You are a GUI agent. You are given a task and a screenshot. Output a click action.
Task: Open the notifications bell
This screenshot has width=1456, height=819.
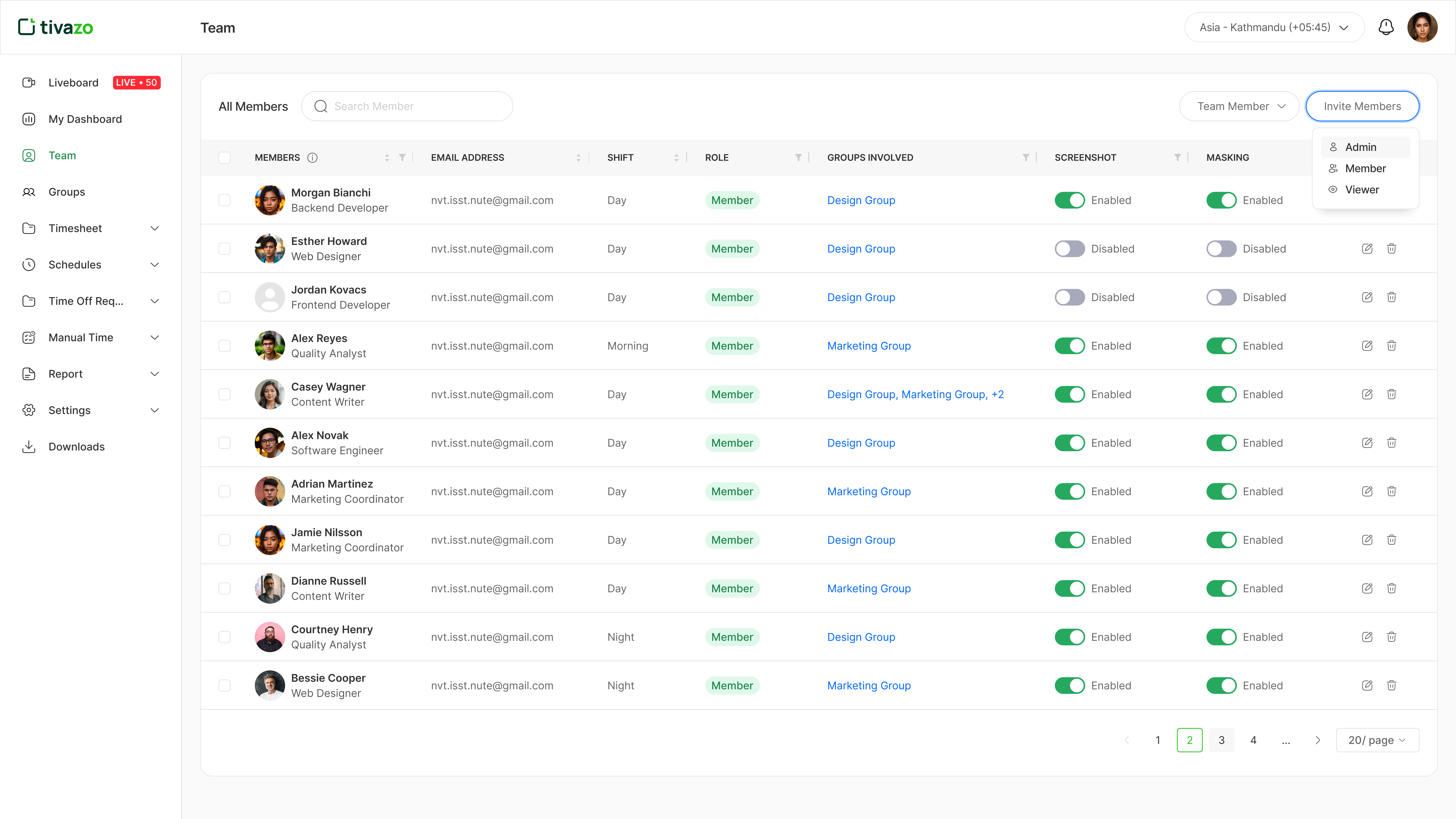[x=1386, y=27]
